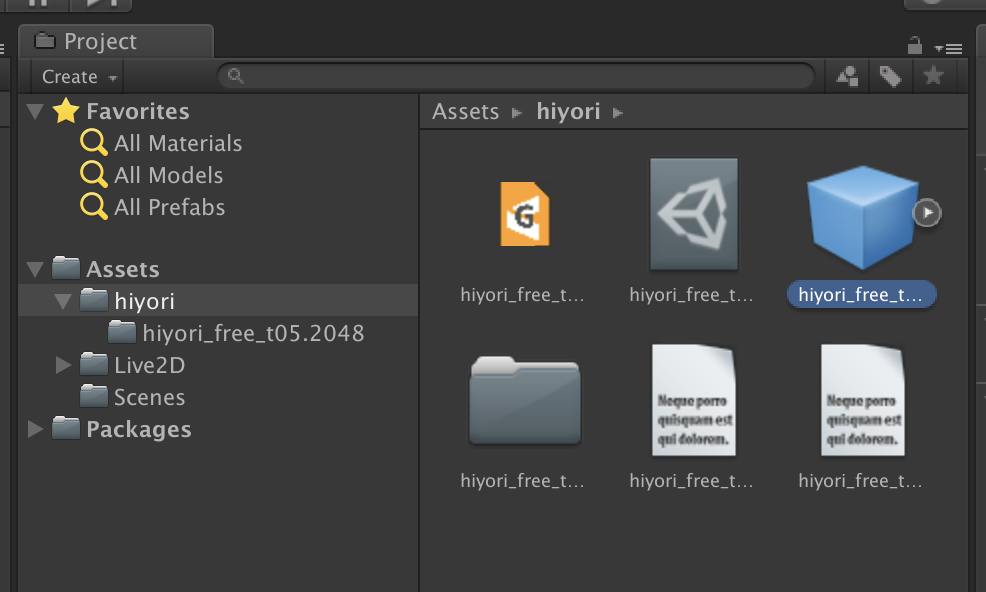The image size is (986, 592).
Task: Click the search by type filter icon
Action: coord(847,76)
